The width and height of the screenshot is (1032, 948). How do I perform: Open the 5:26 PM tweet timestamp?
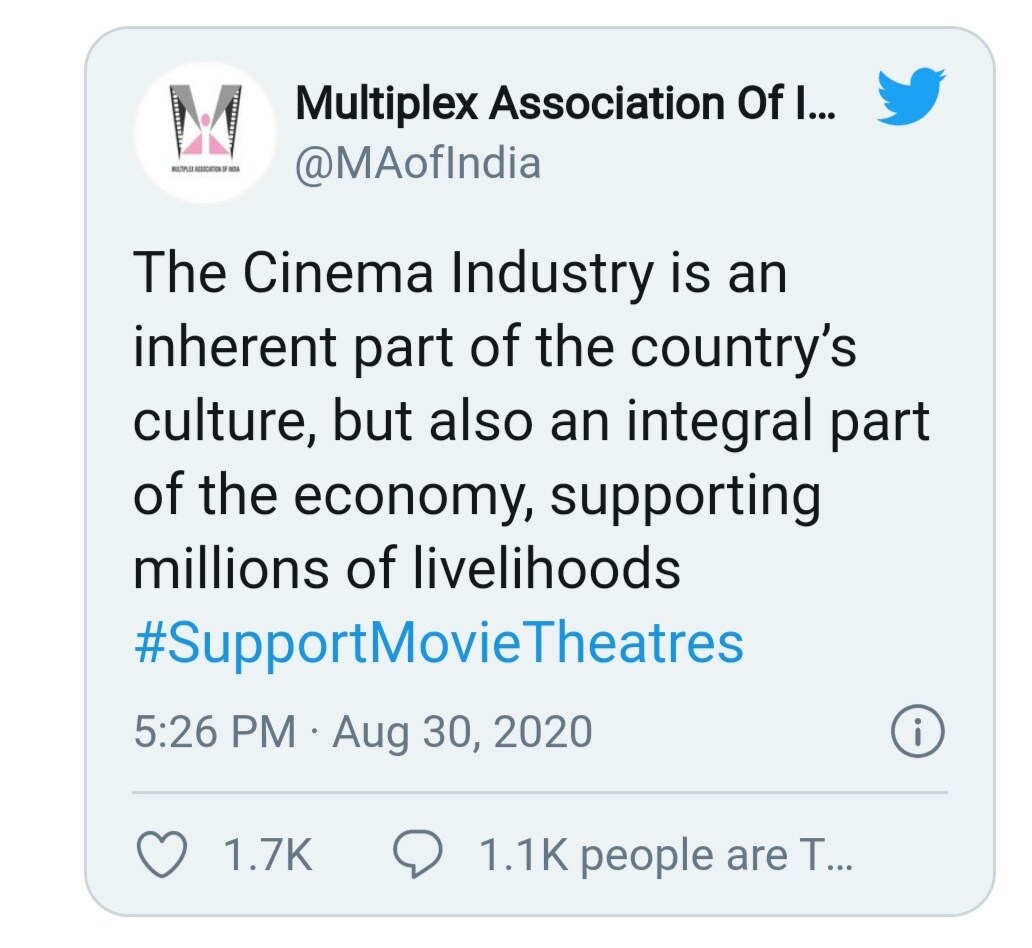click(x=215, y=731)
